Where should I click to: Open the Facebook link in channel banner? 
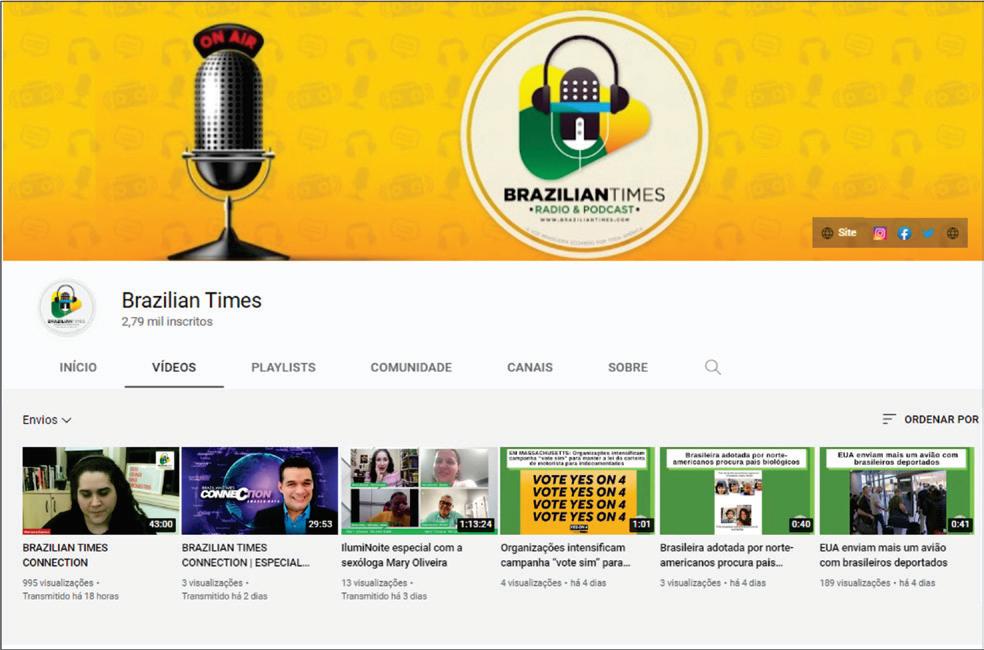click(x=904, y=233)
